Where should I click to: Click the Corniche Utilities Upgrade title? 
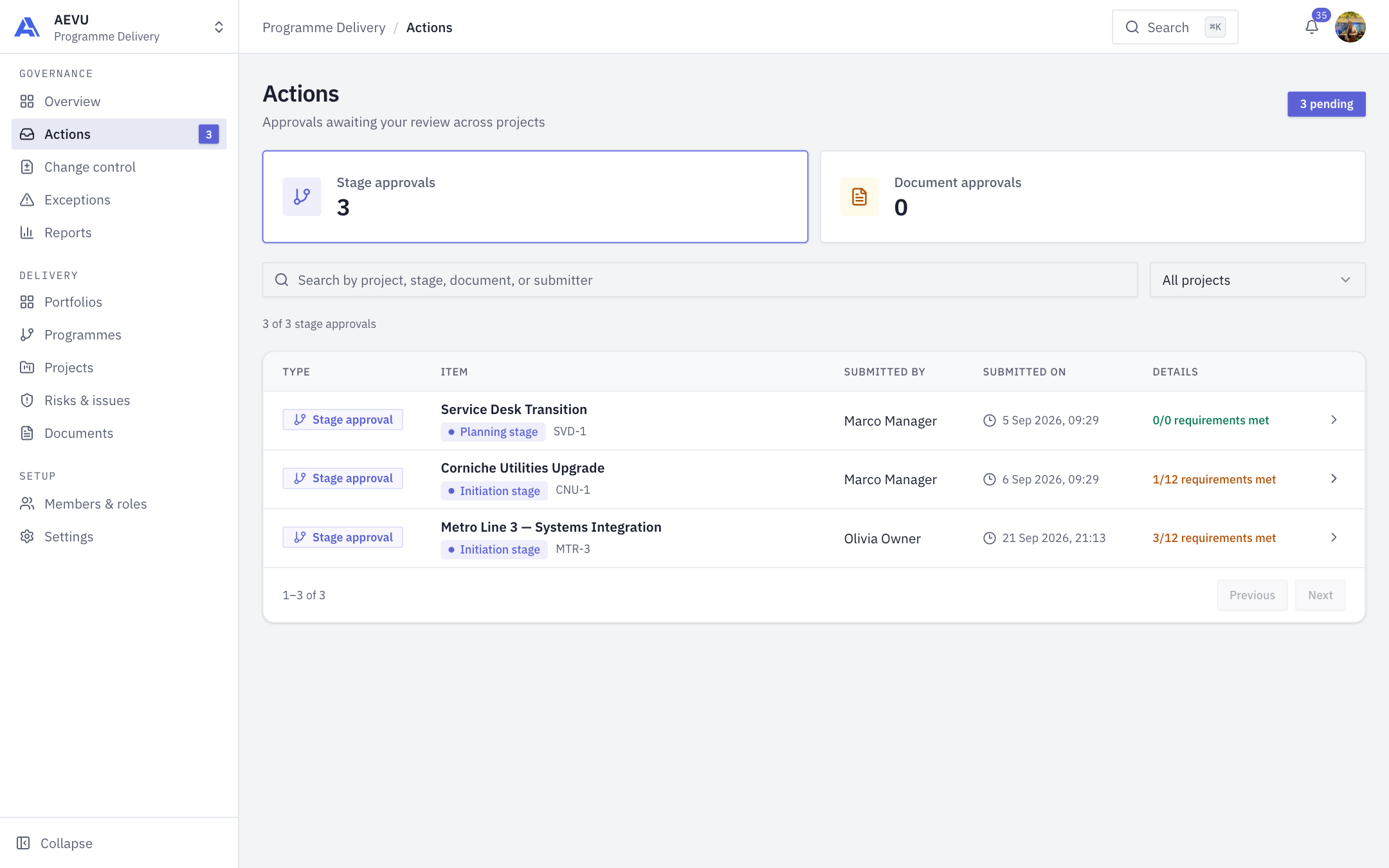(523, 468)
